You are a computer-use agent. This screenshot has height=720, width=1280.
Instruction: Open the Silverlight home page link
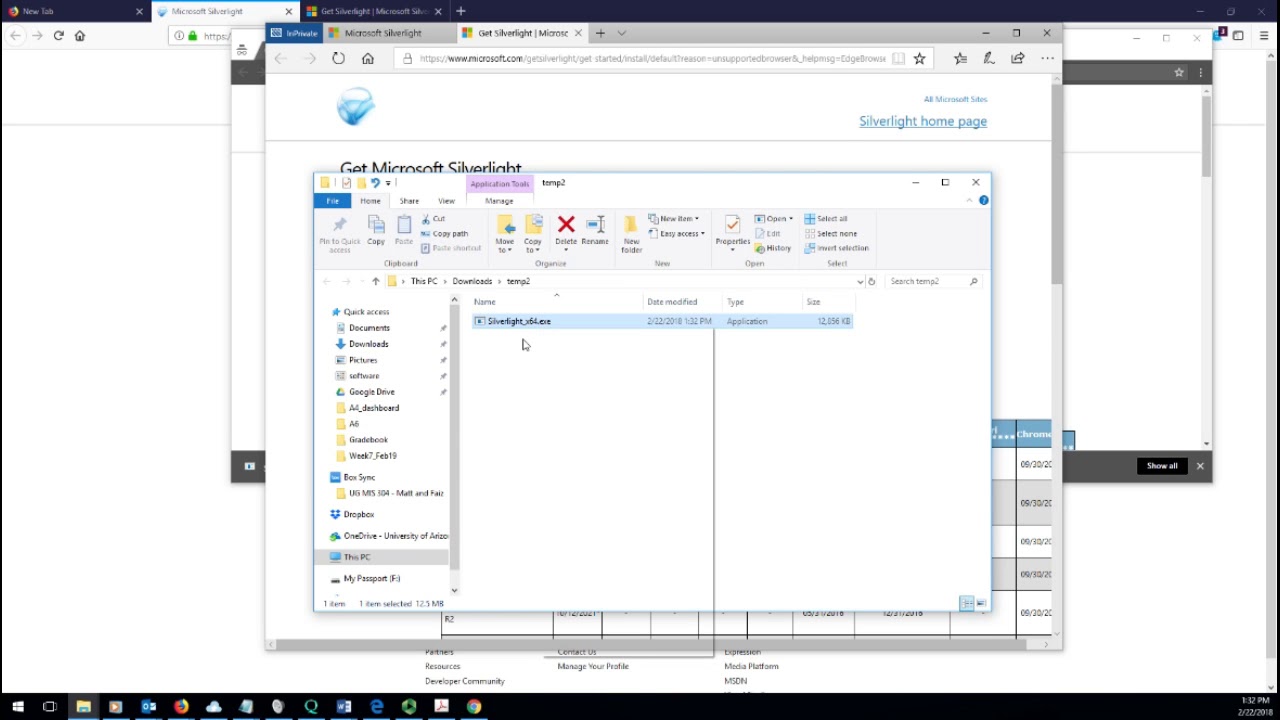[x=923, y=121]
